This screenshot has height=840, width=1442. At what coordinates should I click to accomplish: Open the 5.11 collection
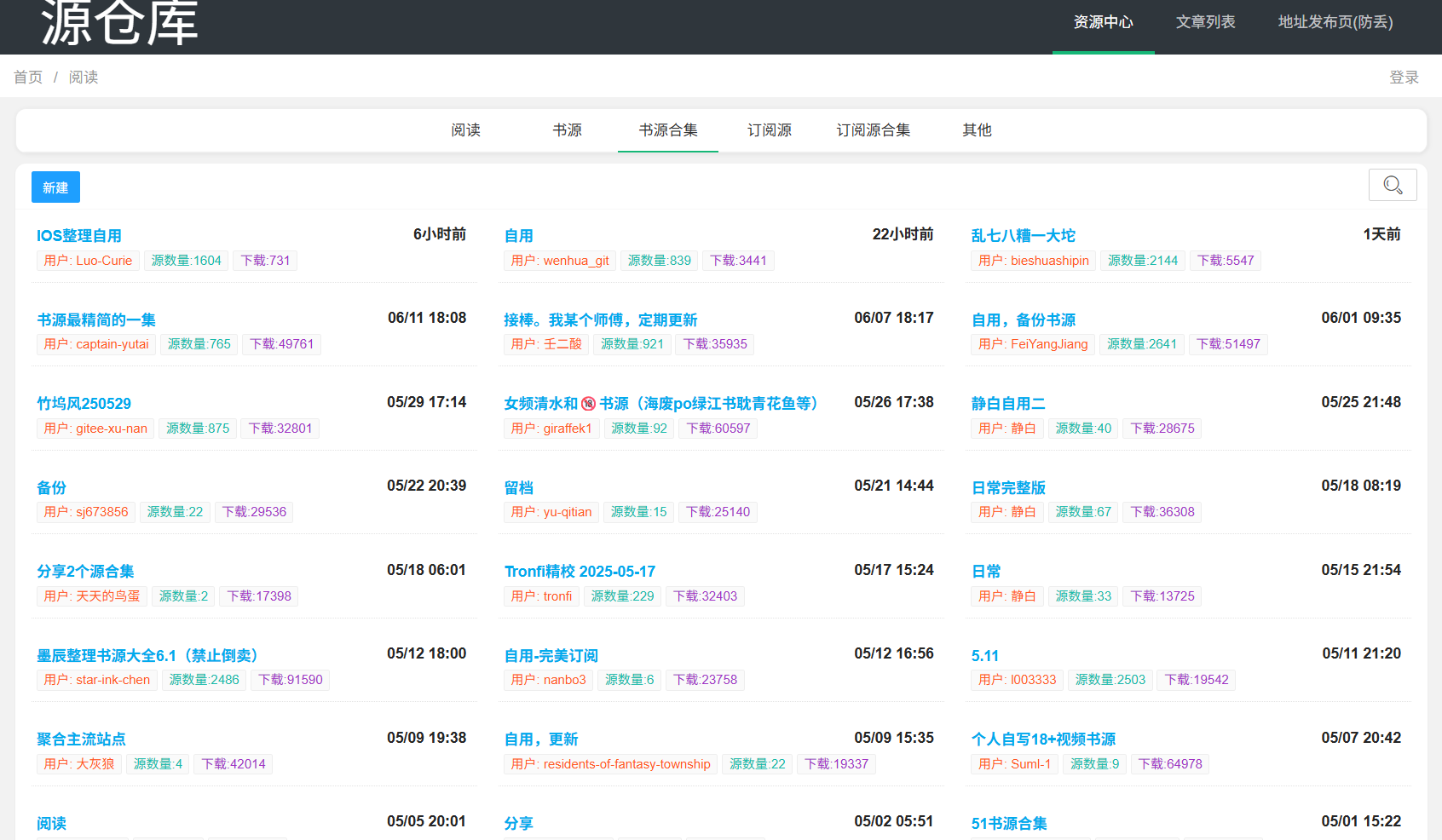click(984, 656)
